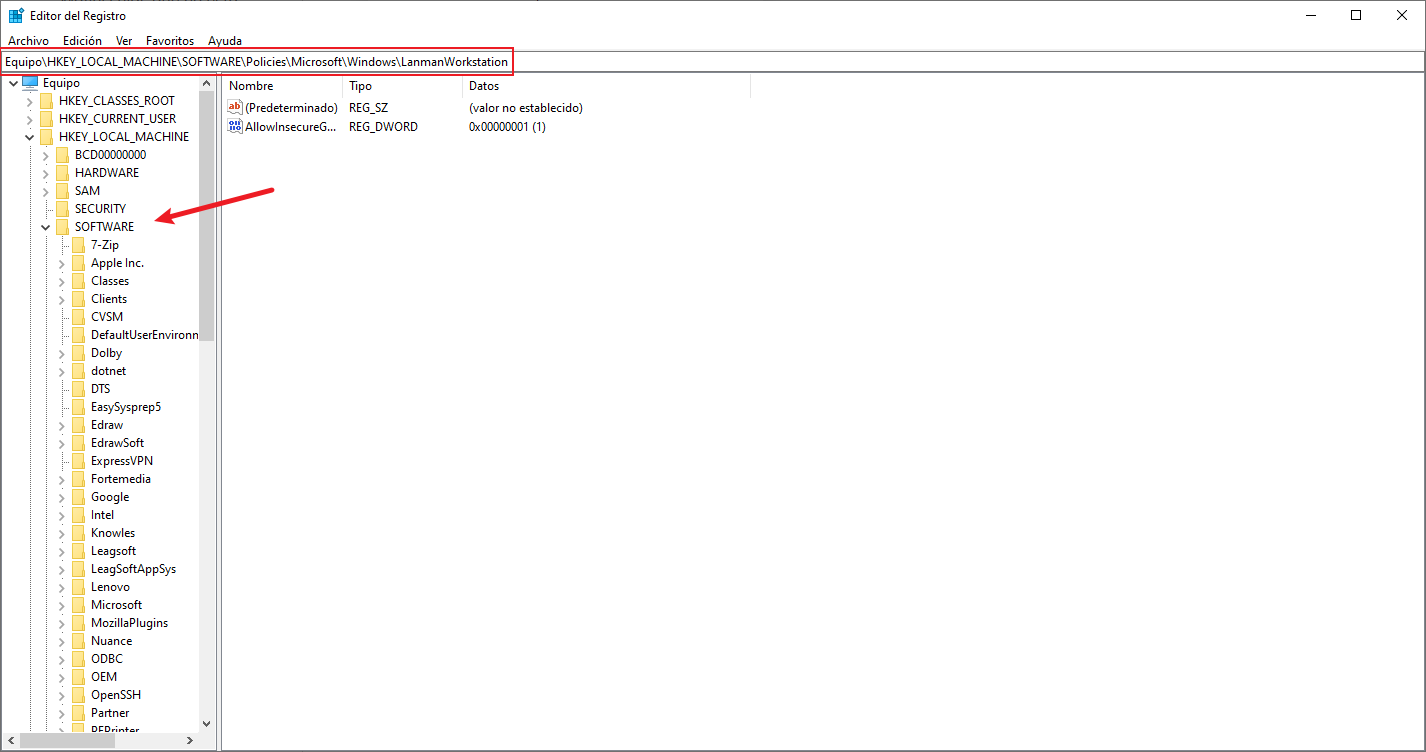Expand the HARDWARE key node

tap(46, 173)
